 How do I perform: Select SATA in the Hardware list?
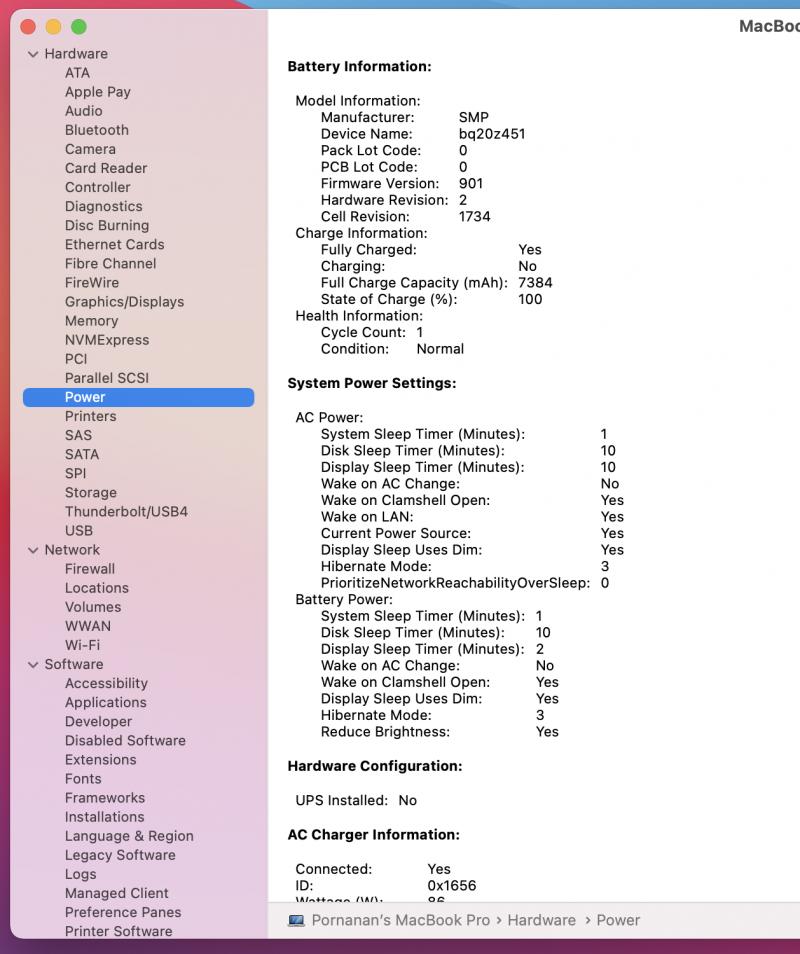point(82,454)
